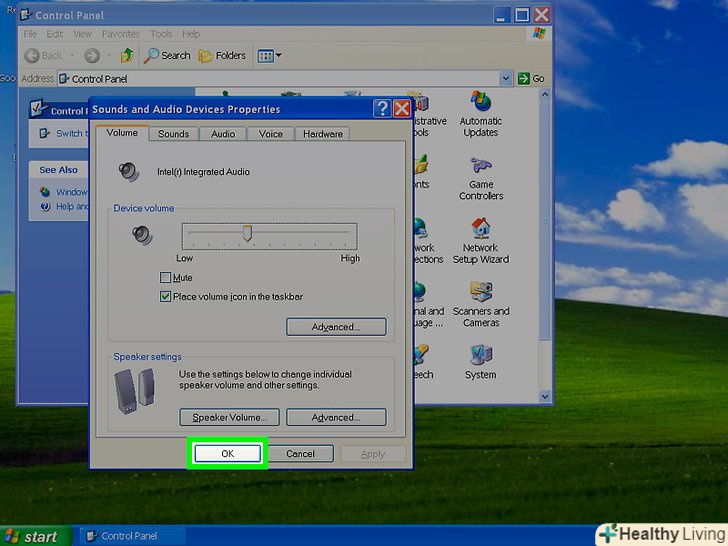Click the OK button
This screenshot has height=546, width=728.
click(227, 454)
